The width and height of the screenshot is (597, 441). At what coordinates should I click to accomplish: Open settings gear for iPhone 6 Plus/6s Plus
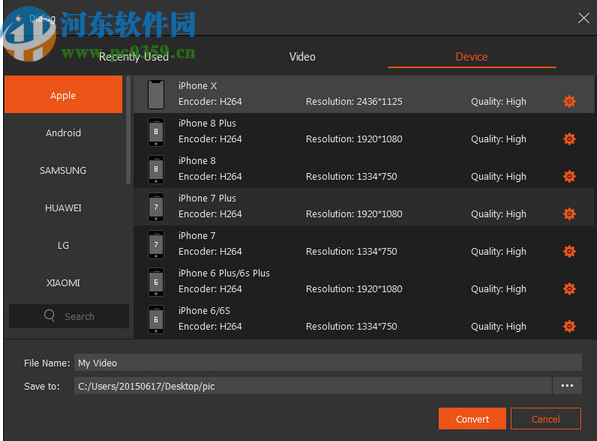click(x=569, y=289)
